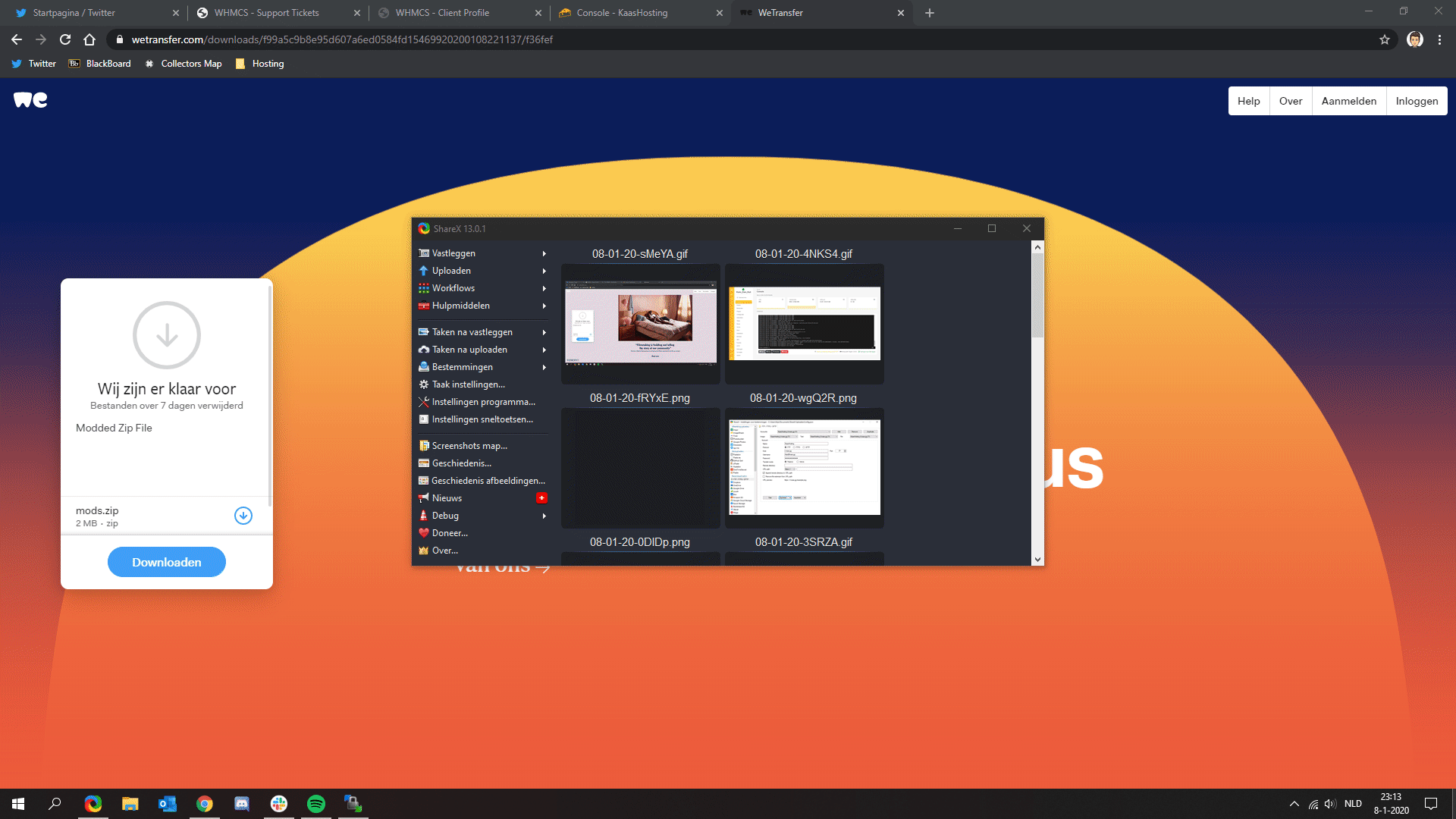Open Geschiedenis menu entry
The image size is (1456, 819).
(461, 463)
